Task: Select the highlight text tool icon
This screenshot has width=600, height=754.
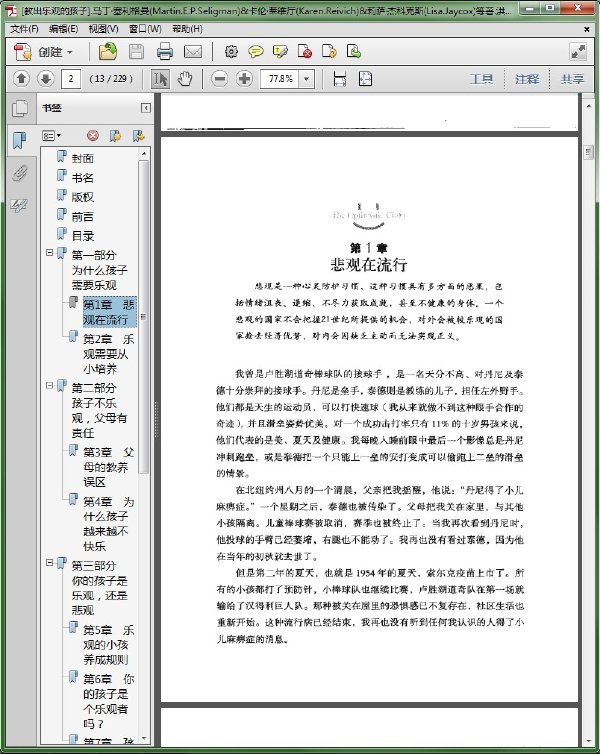Action: 280,51
